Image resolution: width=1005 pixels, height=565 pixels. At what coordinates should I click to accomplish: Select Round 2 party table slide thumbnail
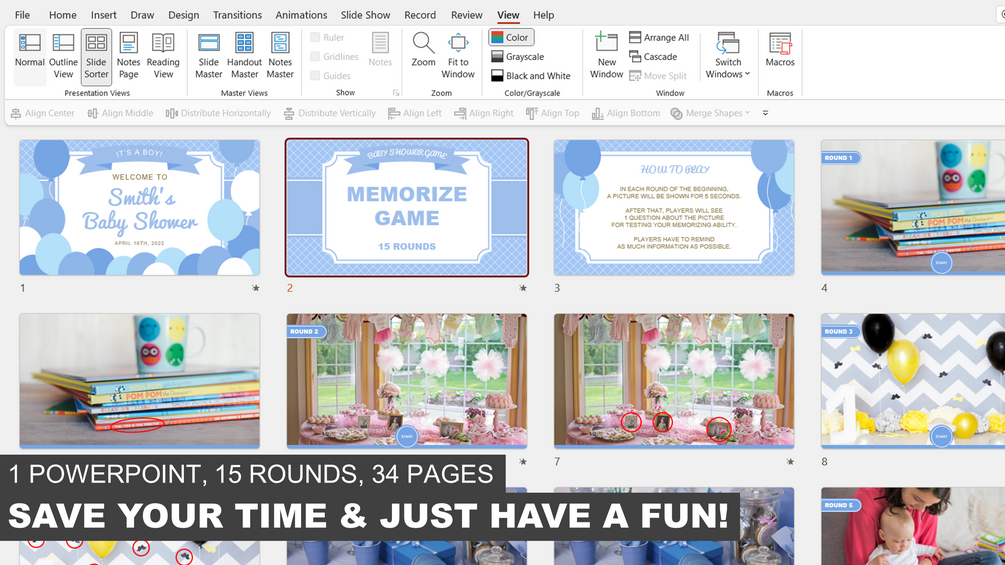[x=407, y=381]
